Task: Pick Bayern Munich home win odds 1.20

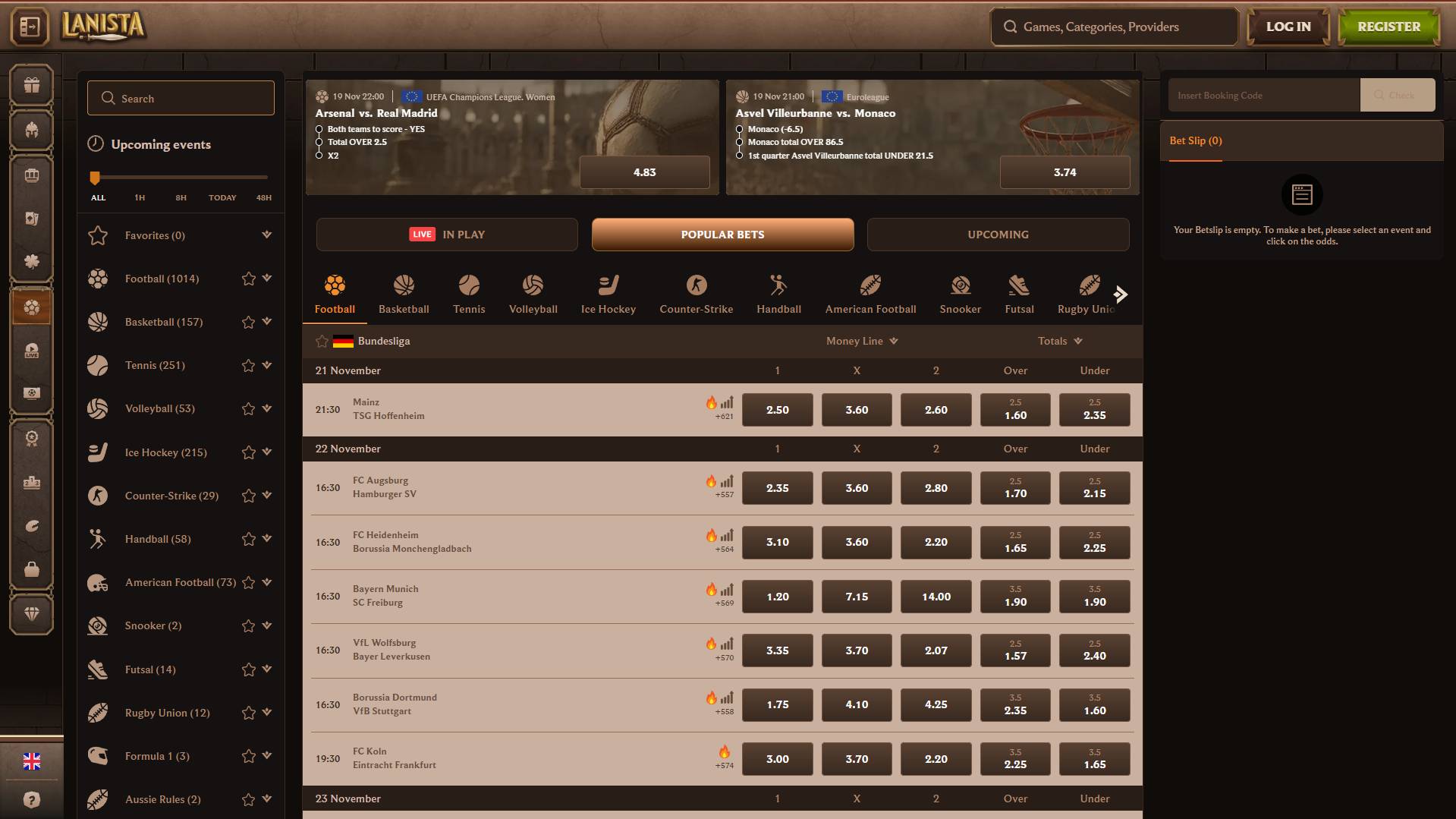Action: point(777,597)
